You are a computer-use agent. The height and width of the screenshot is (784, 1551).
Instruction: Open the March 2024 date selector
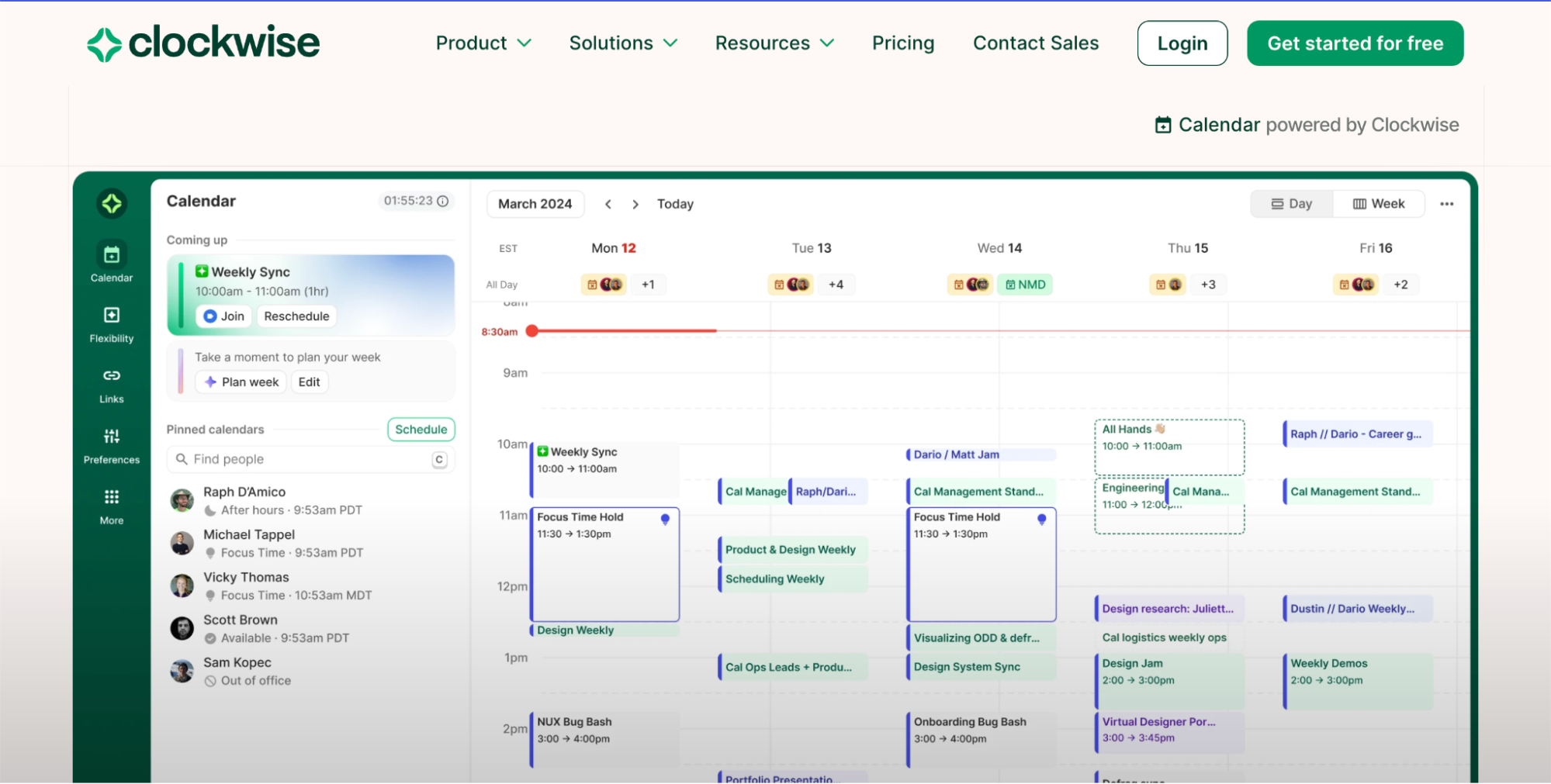535,204
